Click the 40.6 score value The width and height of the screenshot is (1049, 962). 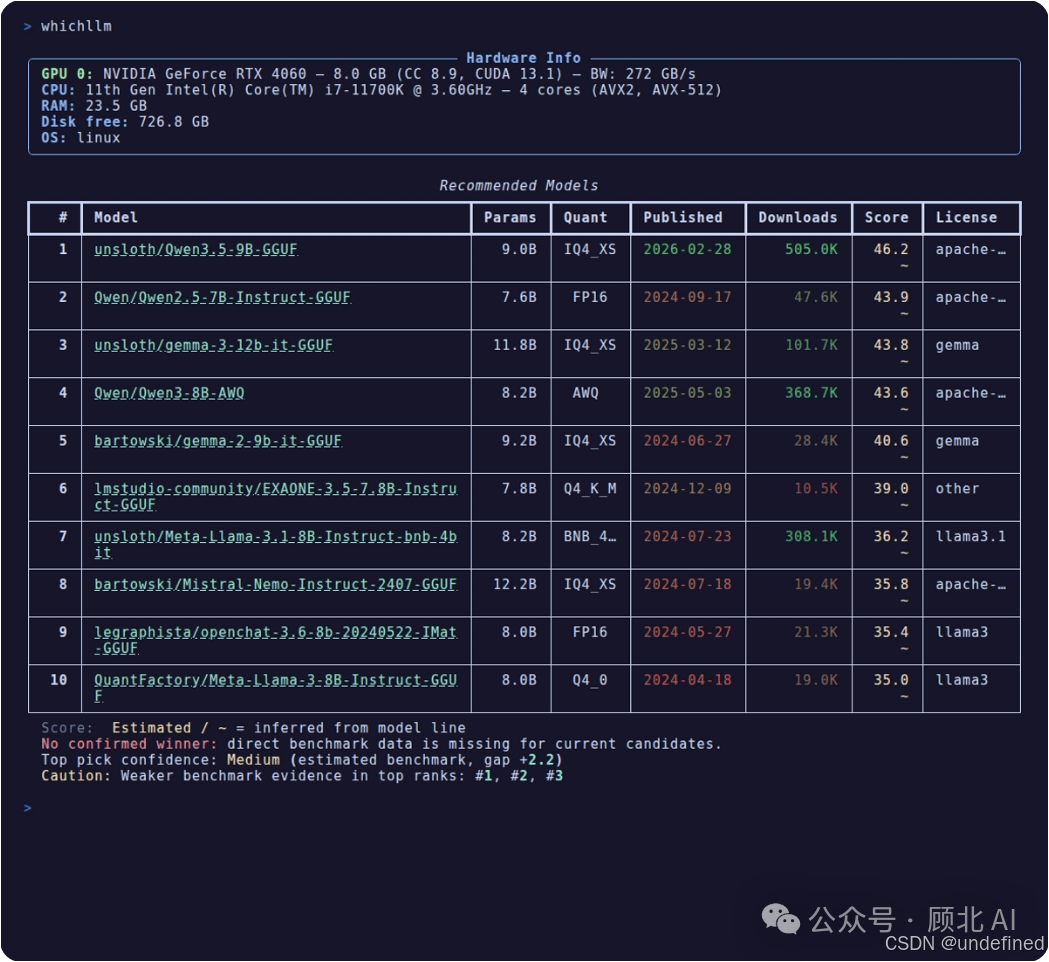[x=891, y=441]
